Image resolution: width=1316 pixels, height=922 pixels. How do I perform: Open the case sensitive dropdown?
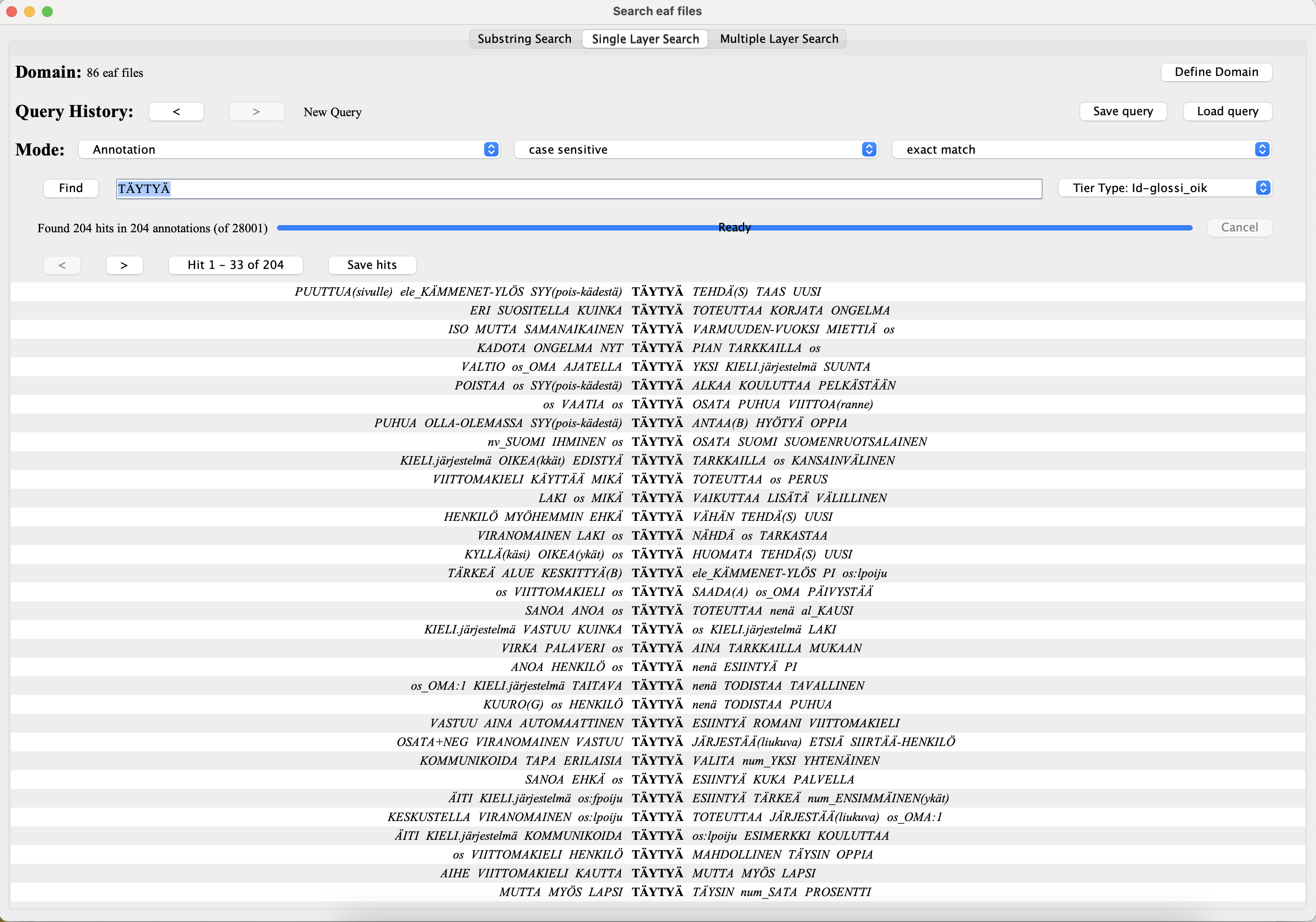[695, 150]
